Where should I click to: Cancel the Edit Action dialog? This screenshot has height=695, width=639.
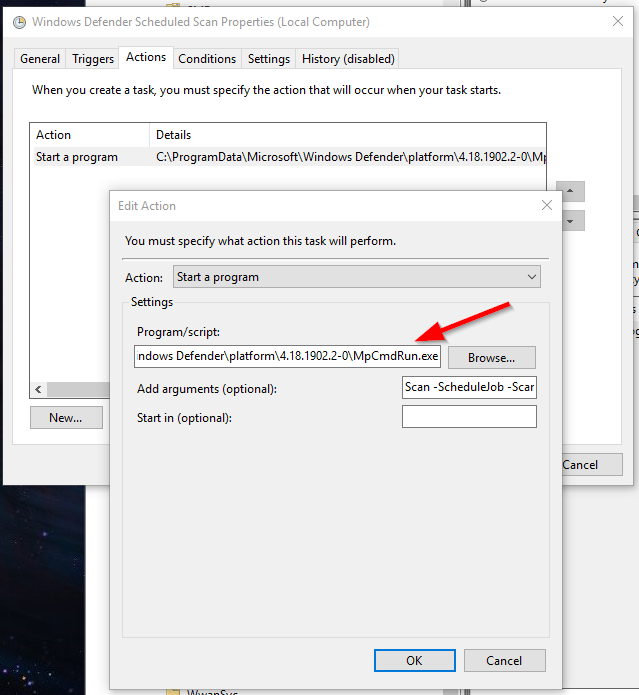pyautogui.click(x=504, y=661)
